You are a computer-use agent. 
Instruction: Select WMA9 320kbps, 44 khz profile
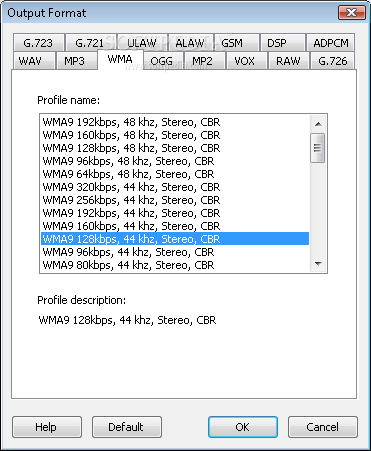point(175,187)
